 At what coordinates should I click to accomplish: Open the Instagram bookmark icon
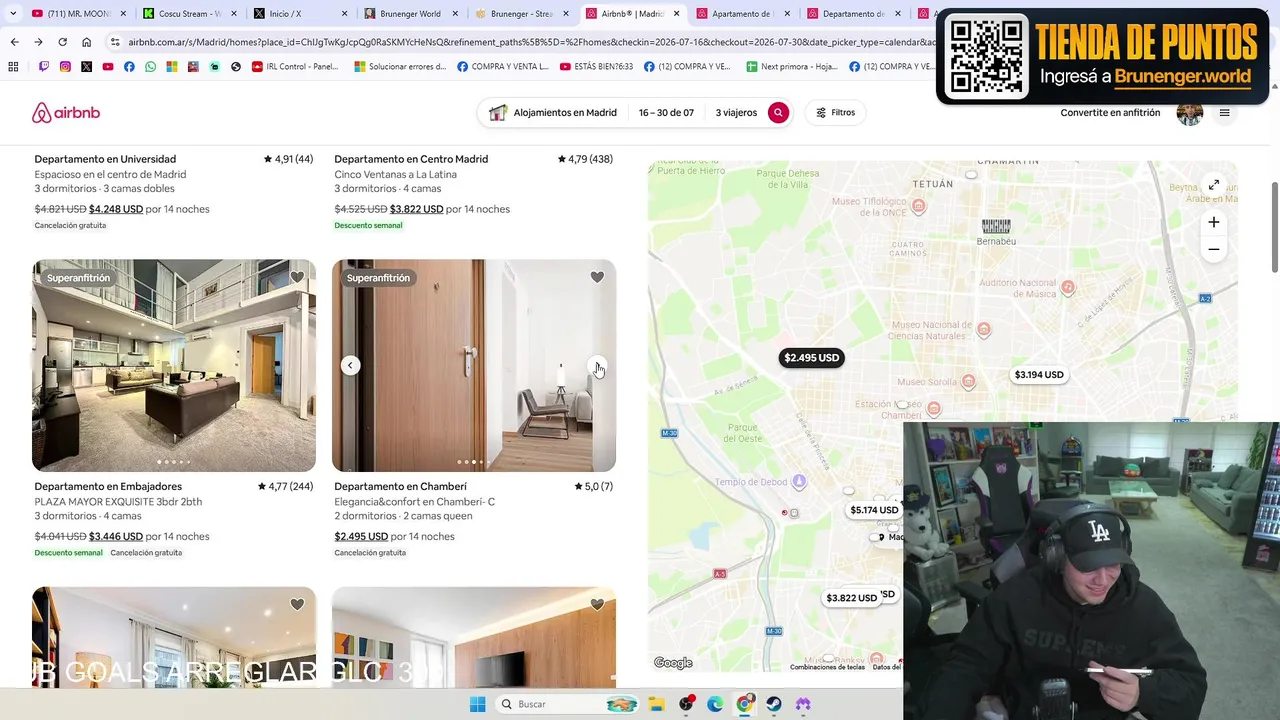65,67
